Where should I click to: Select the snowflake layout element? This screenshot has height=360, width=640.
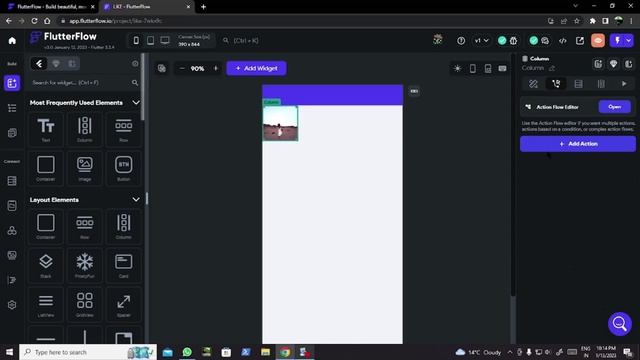click(x=84, y=265)
